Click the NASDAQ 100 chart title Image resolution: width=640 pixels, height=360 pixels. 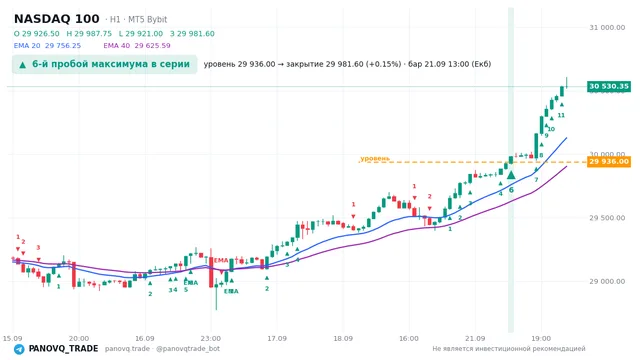(x=57, y=19)
